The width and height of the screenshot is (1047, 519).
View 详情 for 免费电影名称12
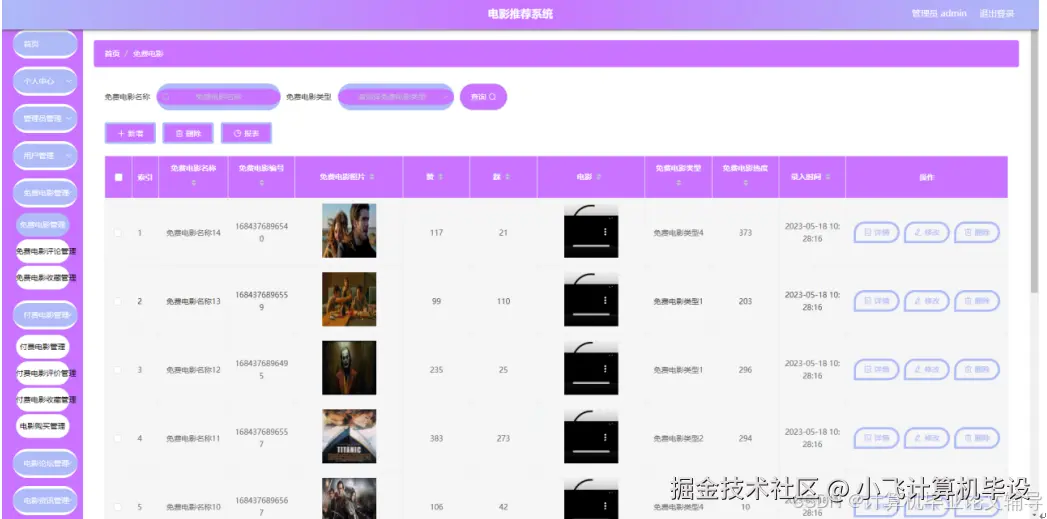[x=877, y=369]
